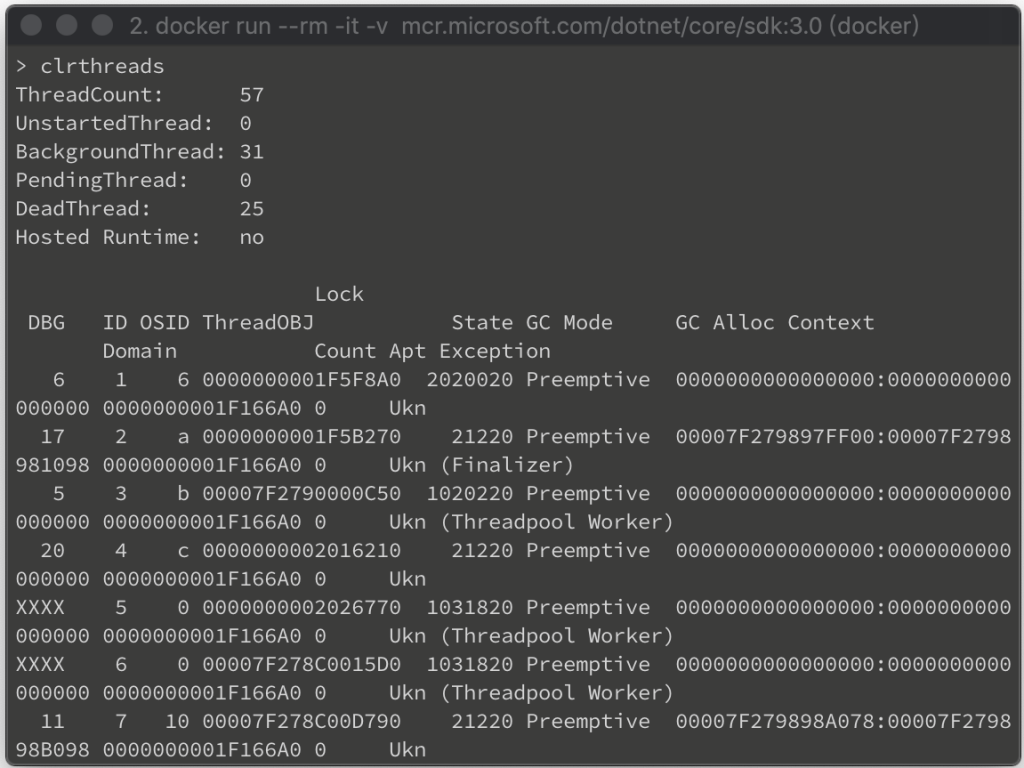This screenshot has height=768, width=1024.
Task: Click the first XXXX debugger ID
Action: (40, 607)
